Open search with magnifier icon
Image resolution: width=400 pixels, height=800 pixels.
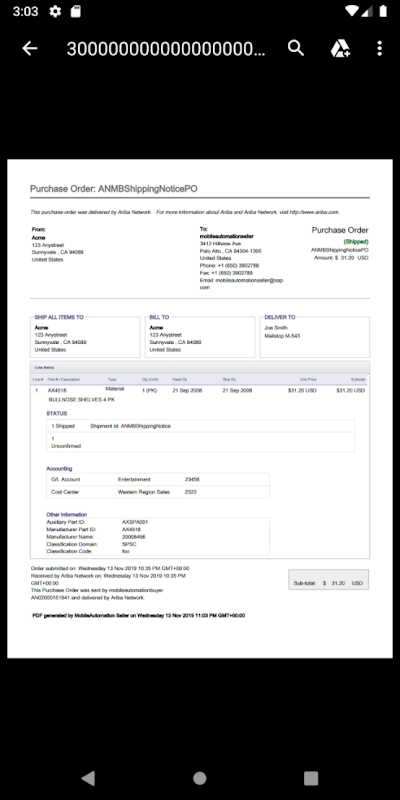tap(296, 48)
